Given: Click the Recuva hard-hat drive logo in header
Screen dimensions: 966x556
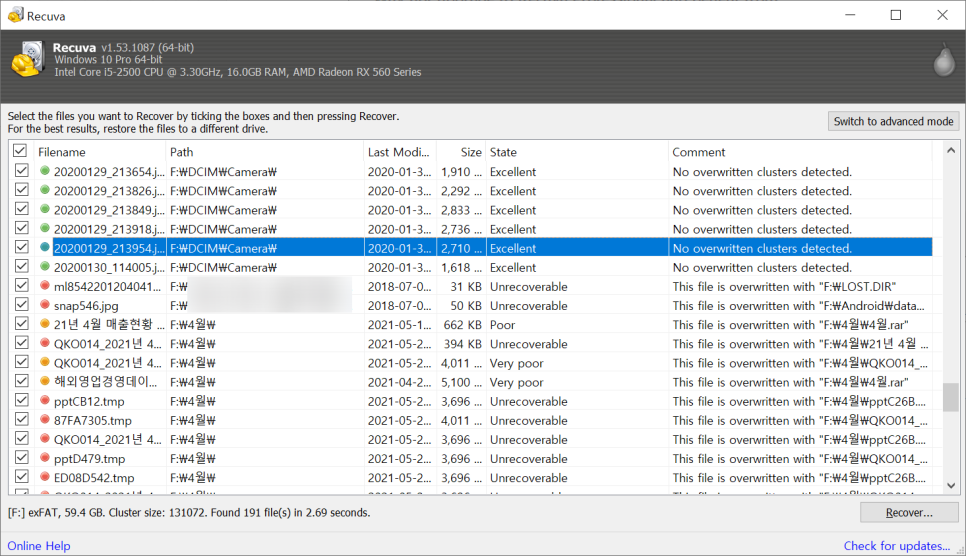Looking at the screenshot, I should [x=28, y=59].
